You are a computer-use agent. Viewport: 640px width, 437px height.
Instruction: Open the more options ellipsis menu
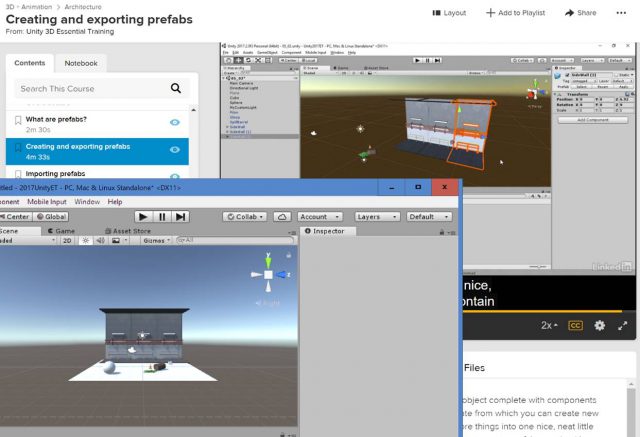[621, 13]
